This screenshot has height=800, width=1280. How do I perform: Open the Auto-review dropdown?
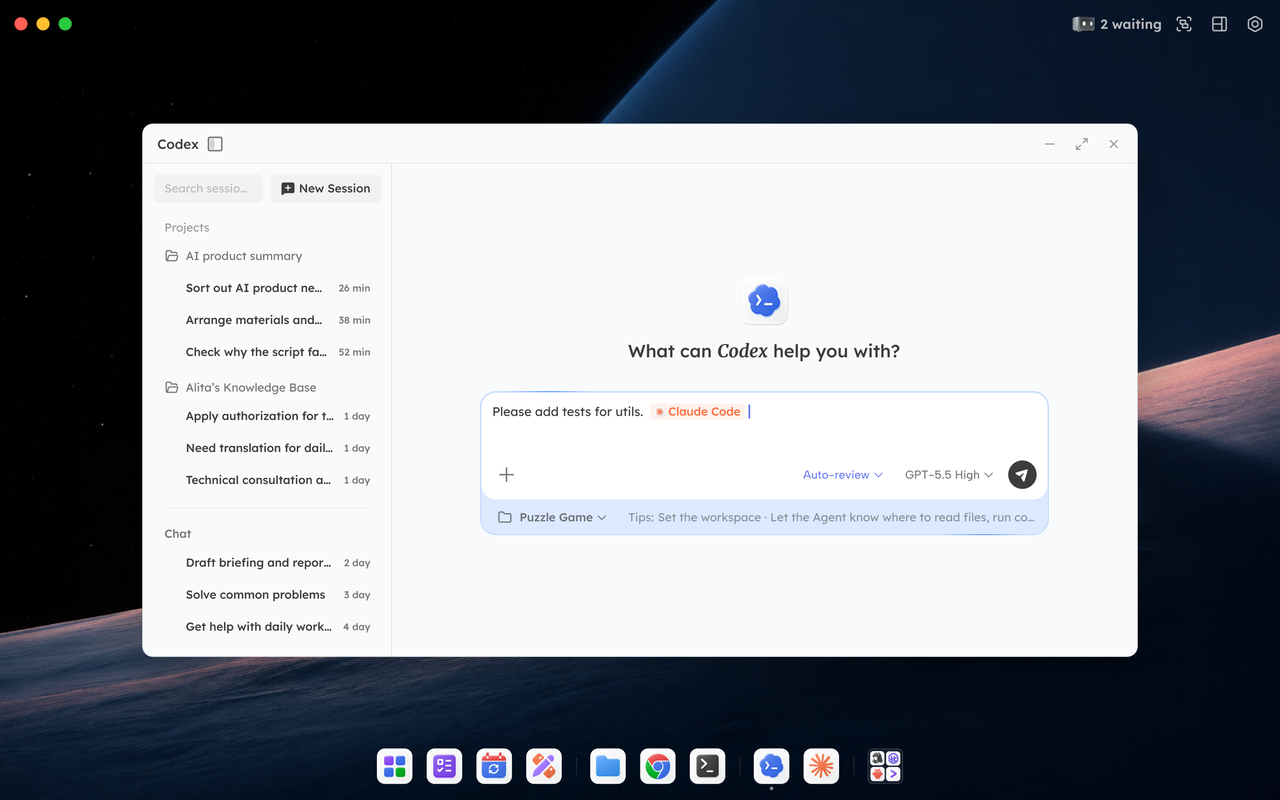click(x=843, y=475)
